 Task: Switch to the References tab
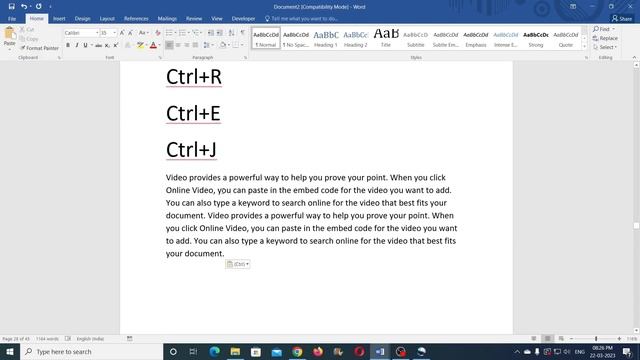(x=136, y=19)
